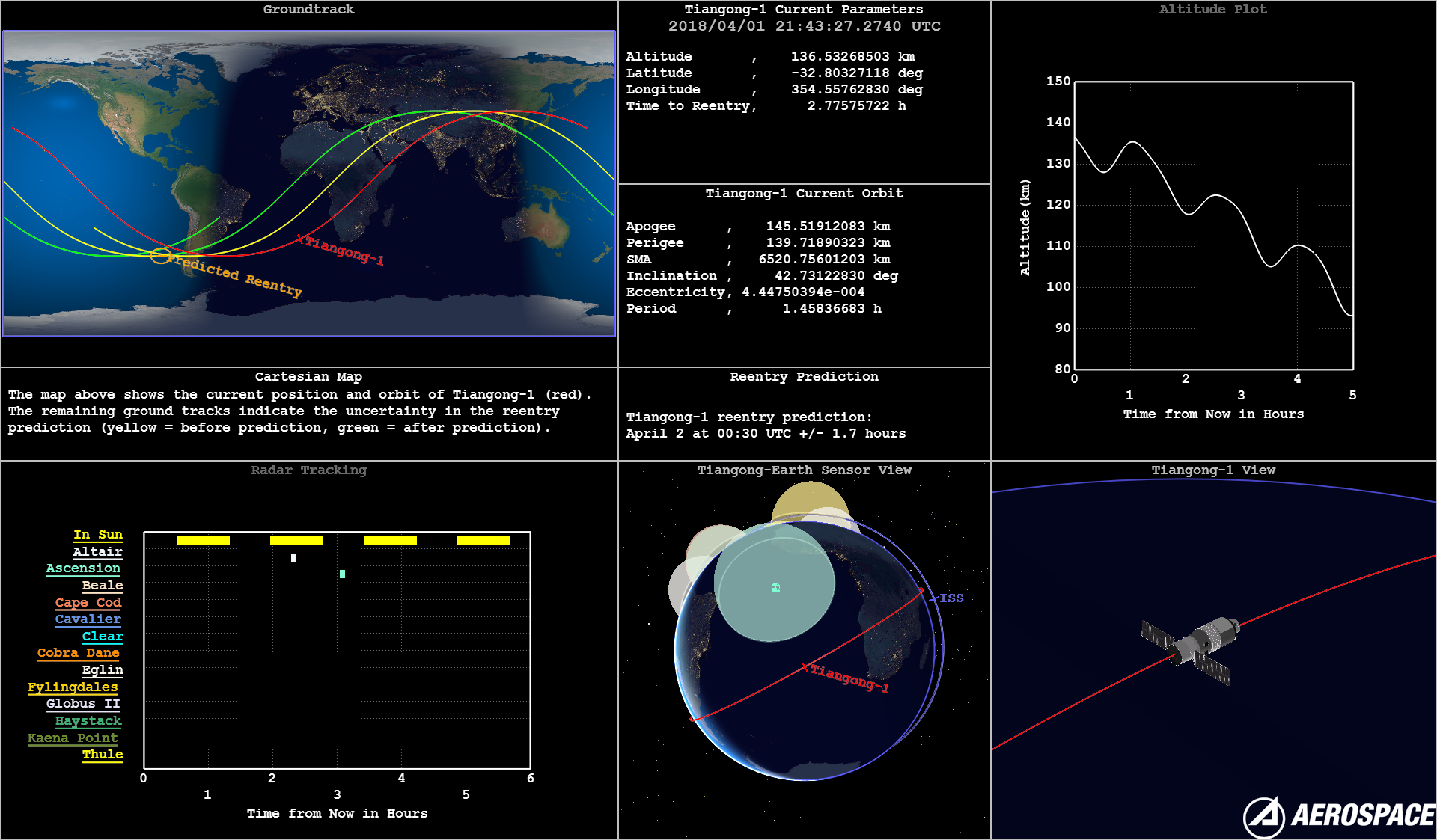Click the ISS marker in sensor view

(935, 598)
